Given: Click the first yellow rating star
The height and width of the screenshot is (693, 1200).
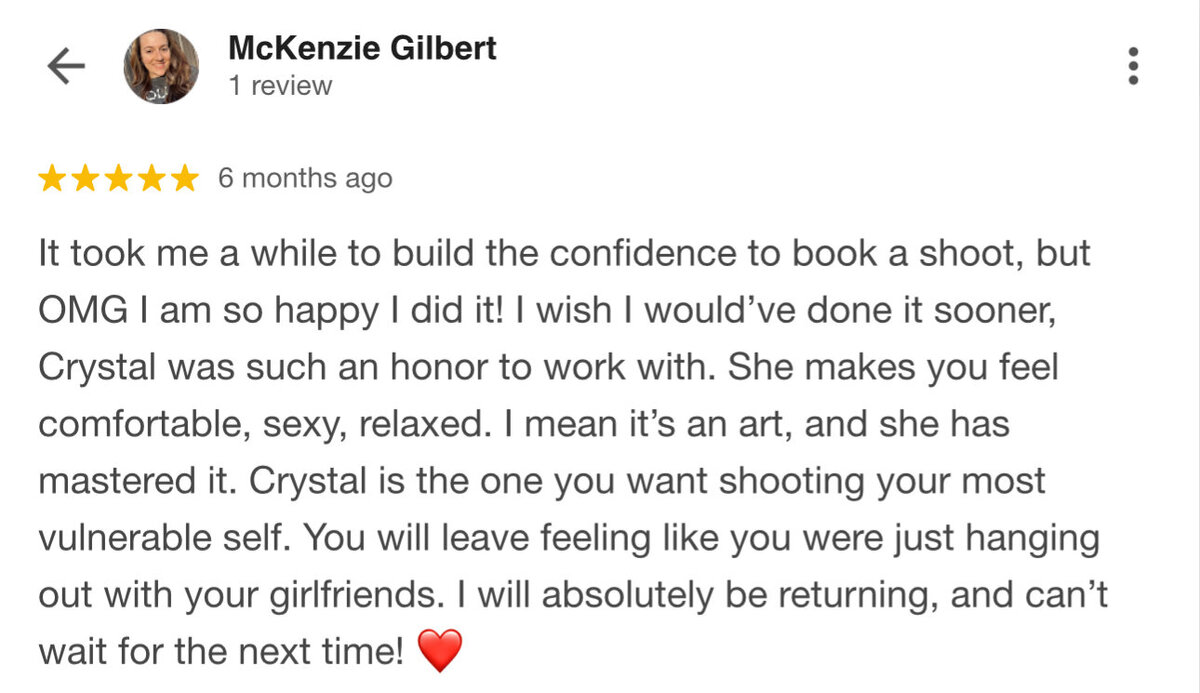Looking at the screenshot, I should point(54,179).
